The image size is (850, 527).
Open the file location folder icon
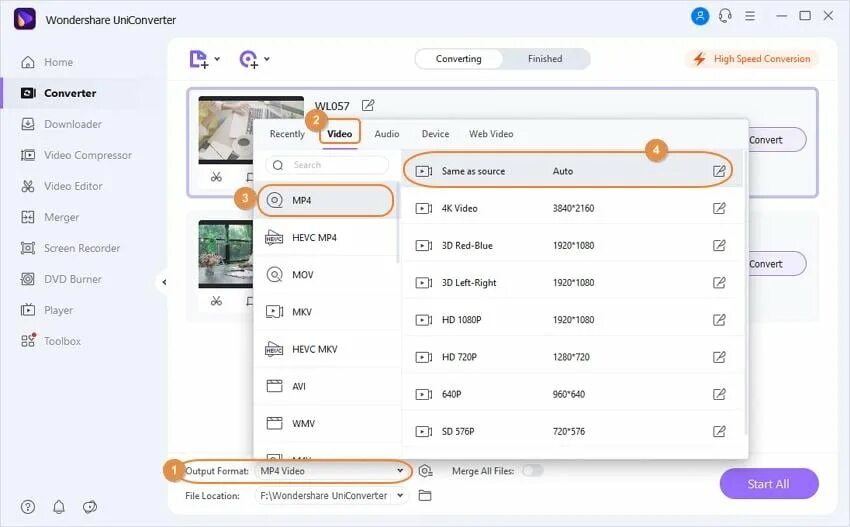pyautogui.click(x=425, y=496)
